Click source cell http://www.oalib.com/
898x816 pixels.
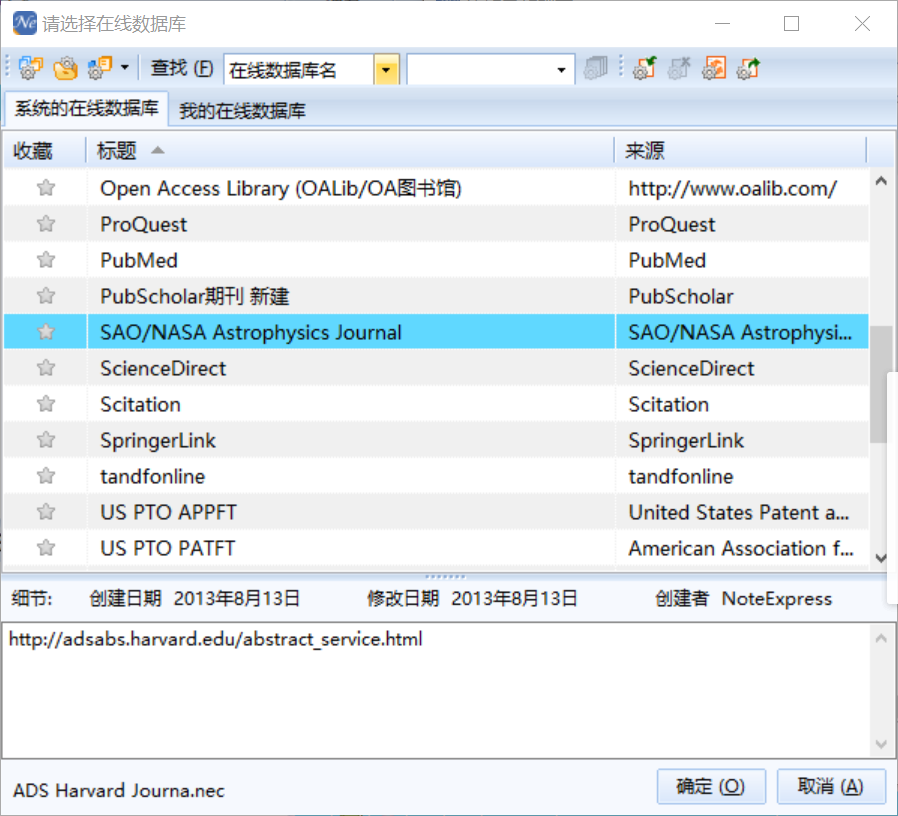(x=732, y=188)
